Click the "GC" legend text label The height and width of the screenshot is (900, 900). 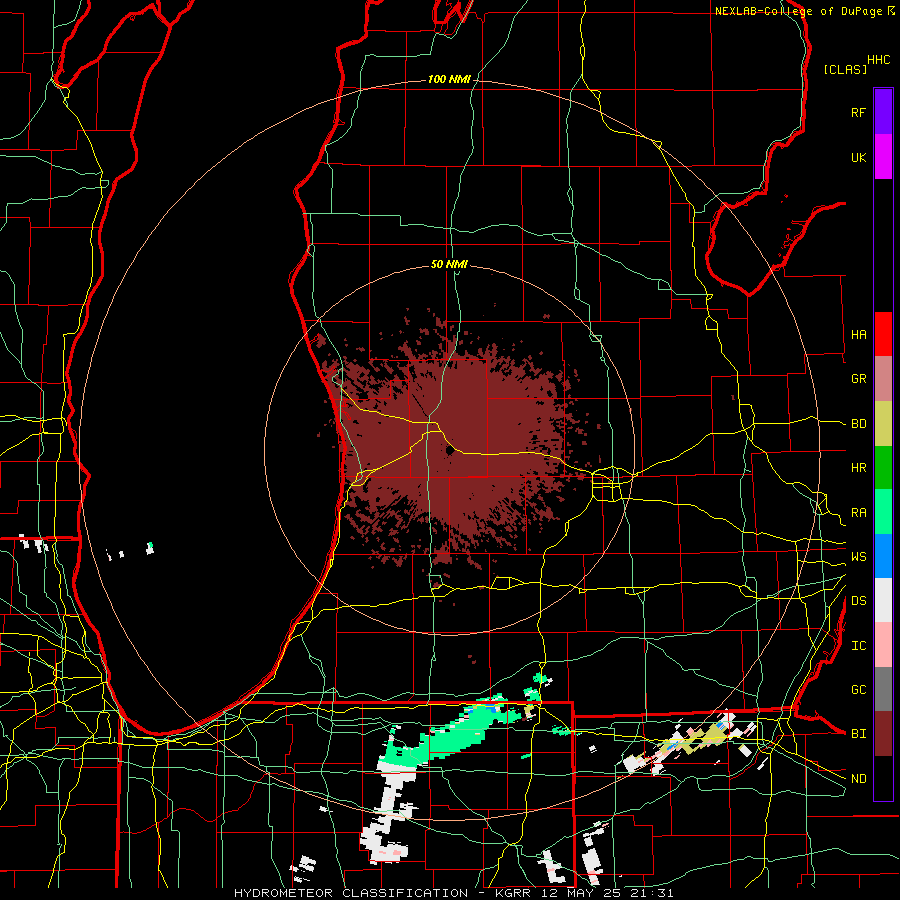pos(859,690)
